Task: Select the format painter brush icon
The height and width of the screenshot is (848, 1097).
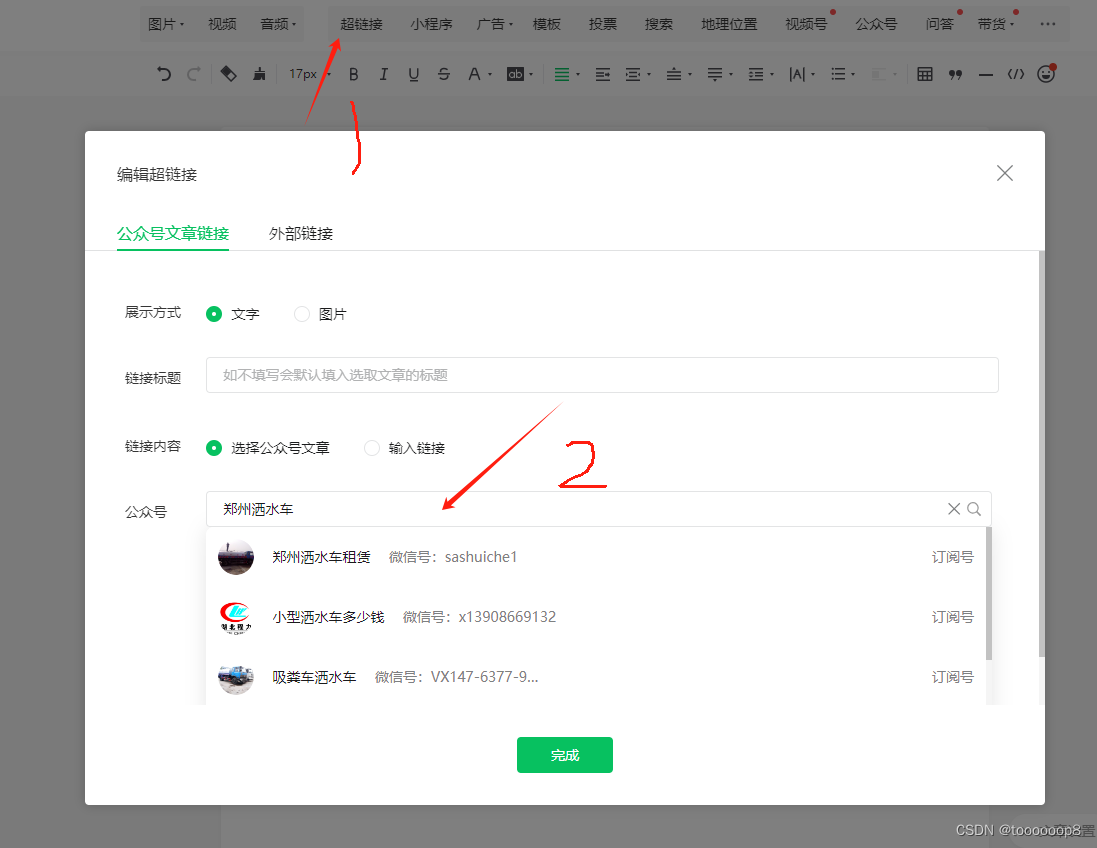Action: (x=259, y=74)
